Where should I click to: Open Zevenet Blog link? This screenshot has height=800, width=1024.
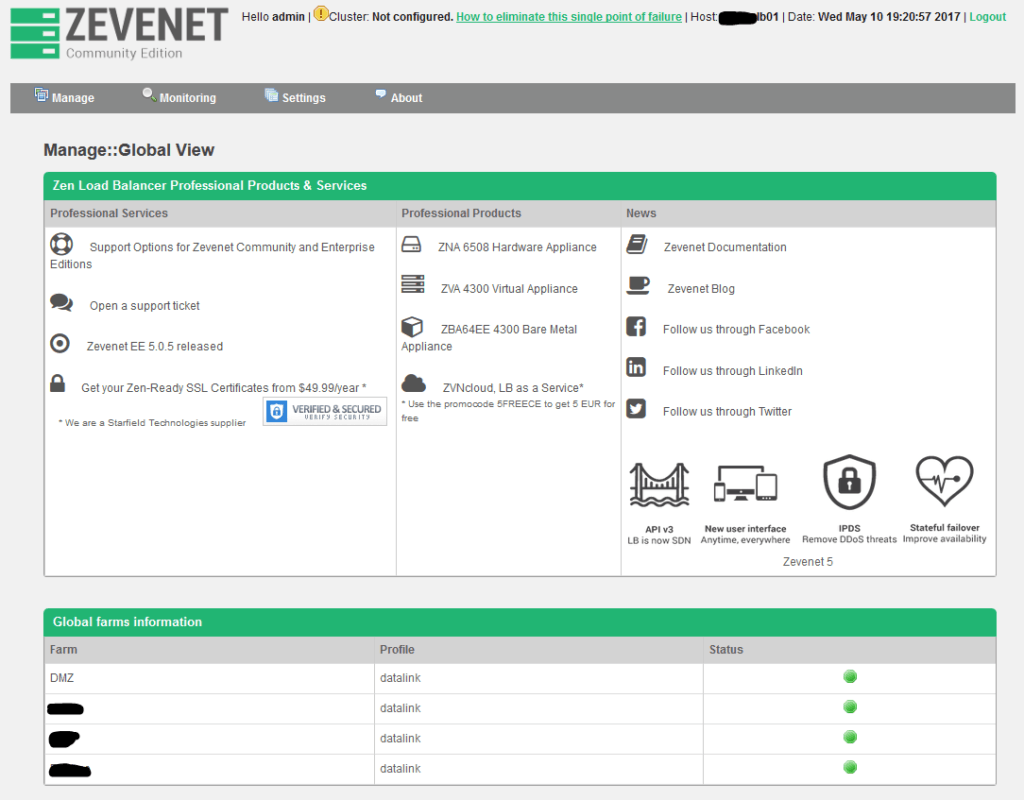point(701,289)
